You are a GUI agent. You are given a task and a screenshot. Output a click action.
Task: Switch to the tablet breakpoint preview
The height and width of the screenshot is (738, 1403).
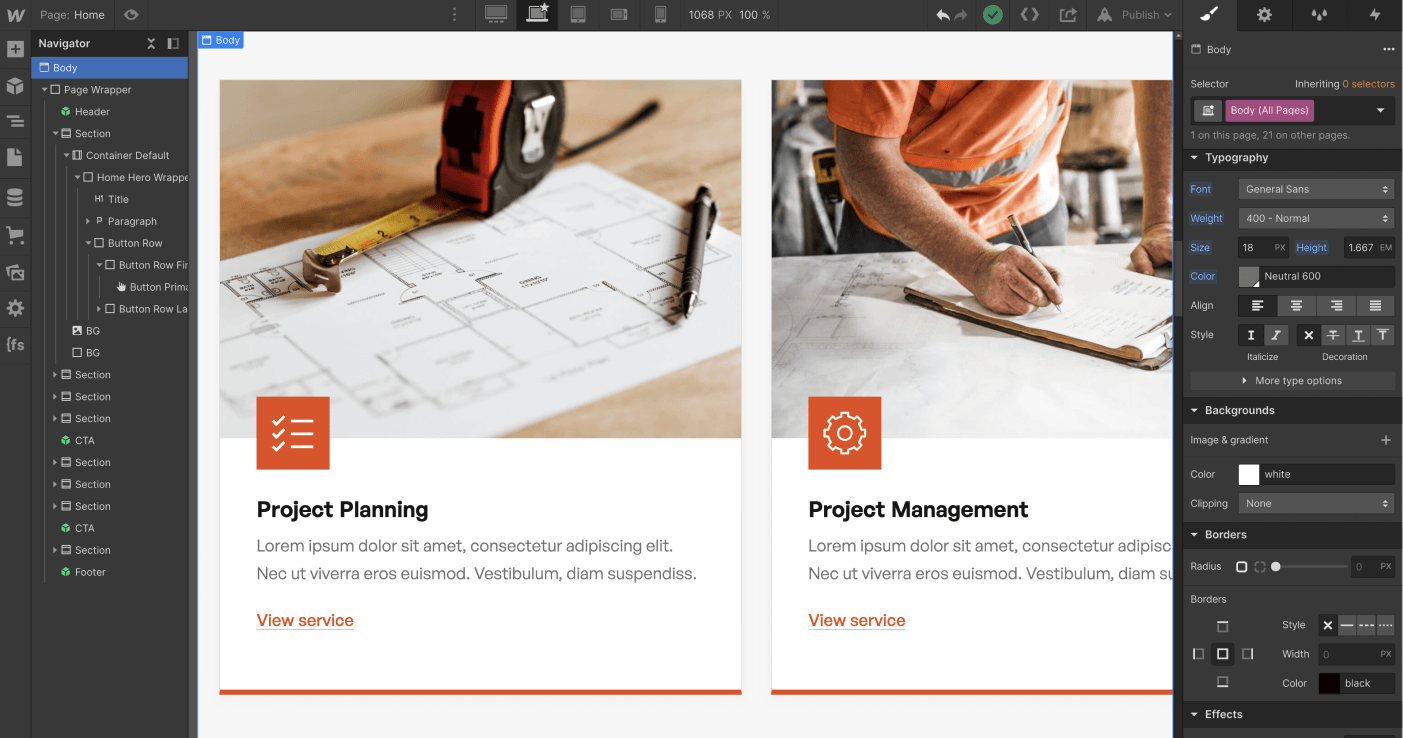click(x=577, y=15)
